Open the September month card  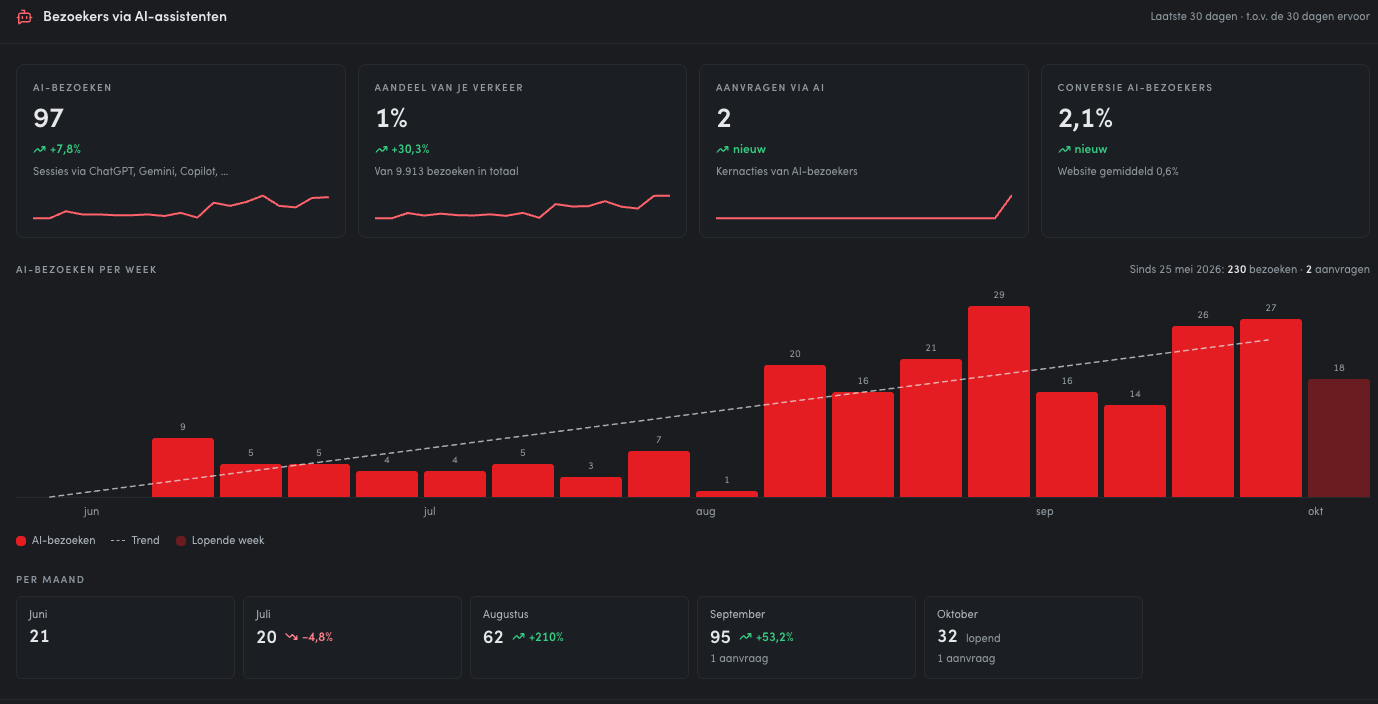806,637
